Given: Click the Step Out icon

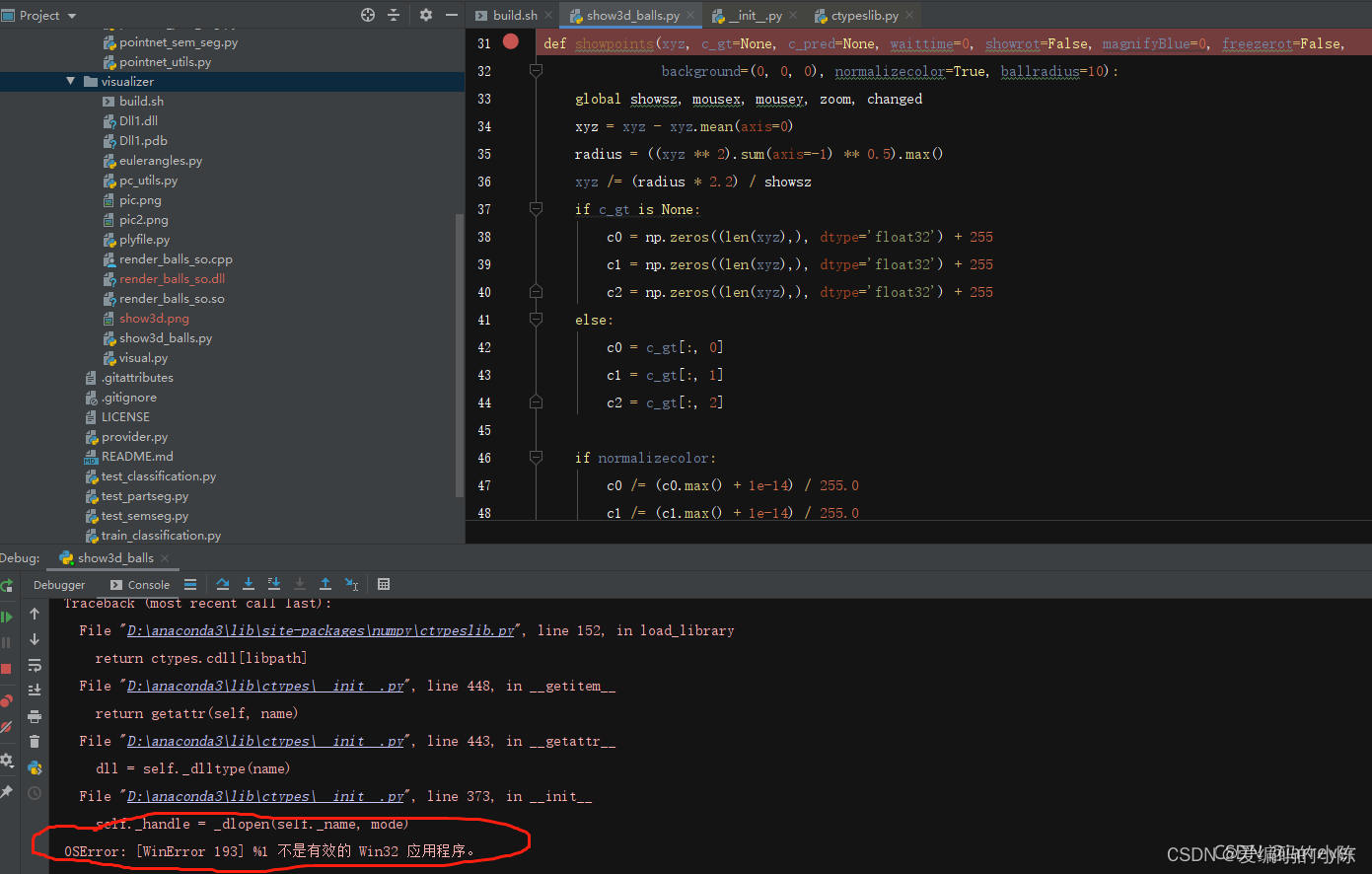Looking at the screenshot, I should click(x=325, y=584).
